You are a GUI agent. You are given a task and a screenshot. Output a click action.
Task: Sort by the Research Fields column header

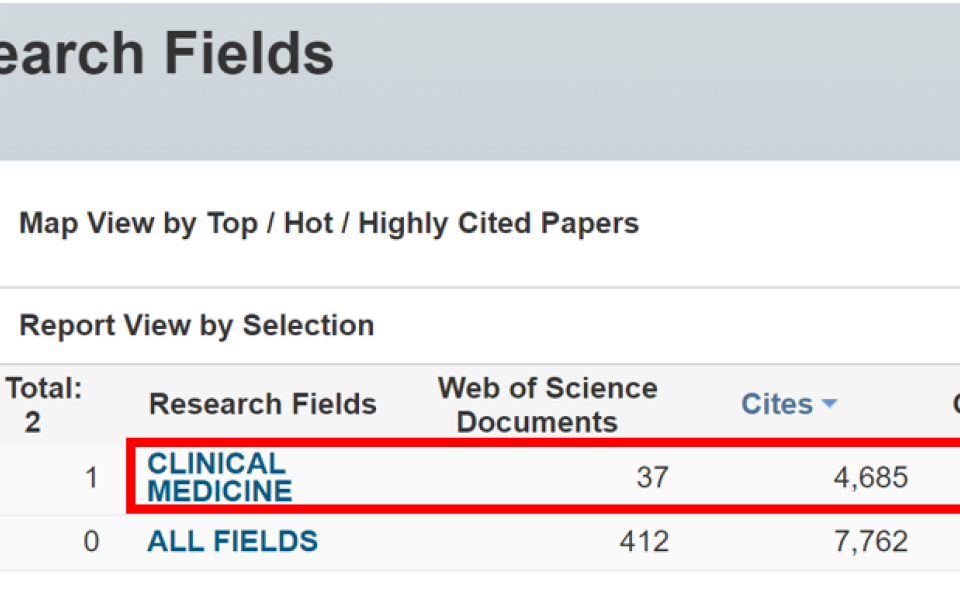262,404
